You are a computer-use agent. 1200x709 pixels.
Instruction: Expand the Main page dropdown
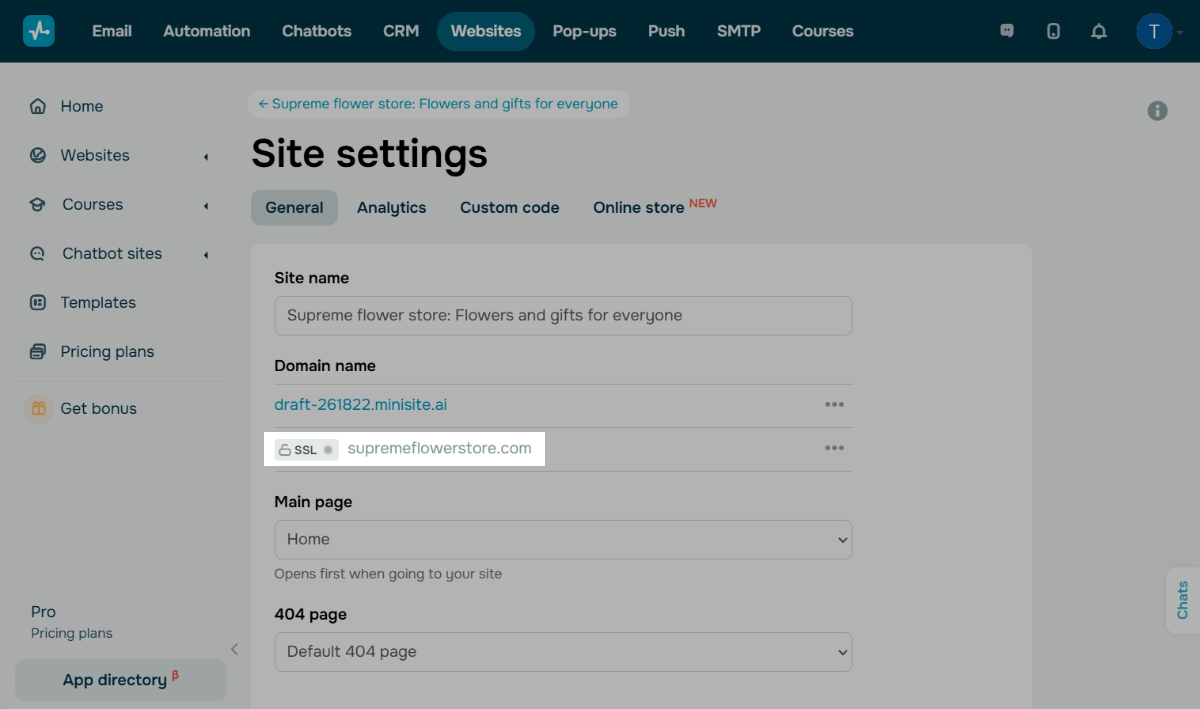(563, 539)
